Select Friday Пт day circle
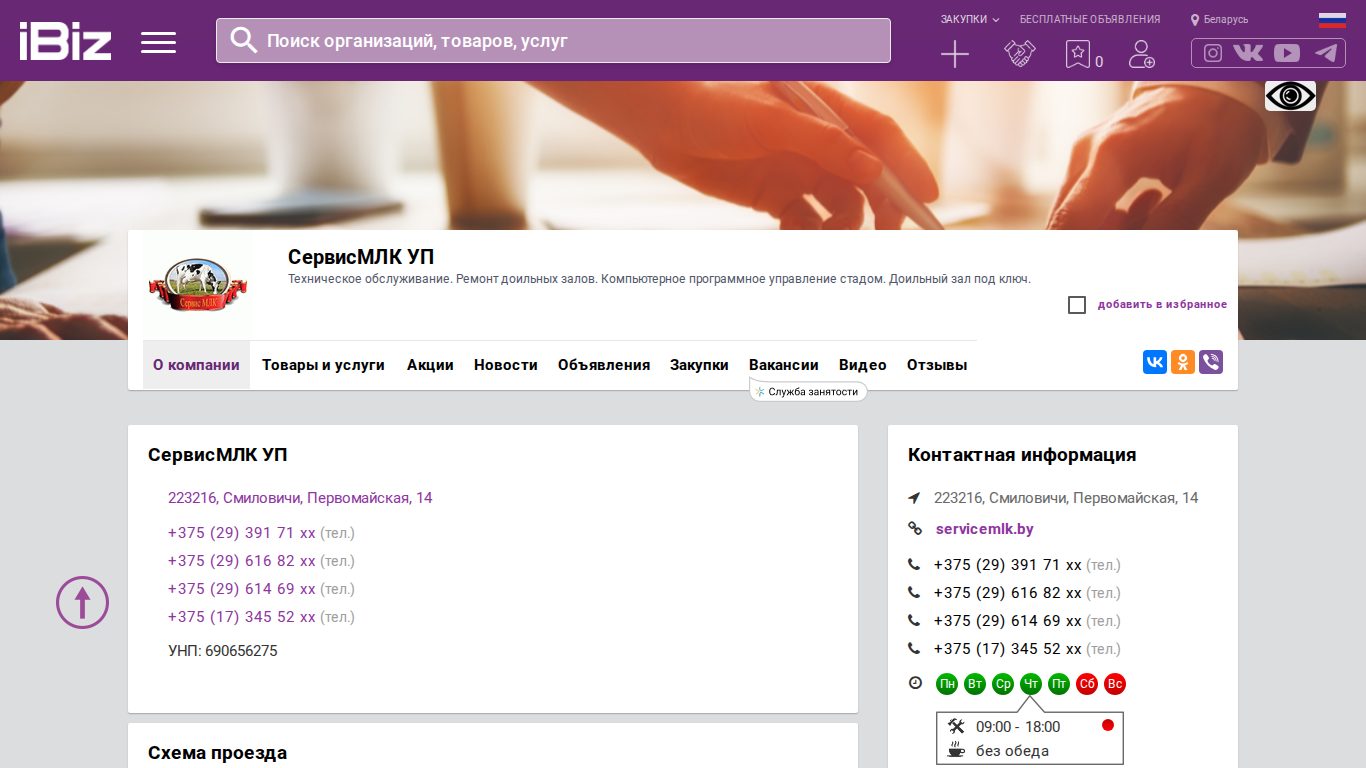 tap(1059, 684)
